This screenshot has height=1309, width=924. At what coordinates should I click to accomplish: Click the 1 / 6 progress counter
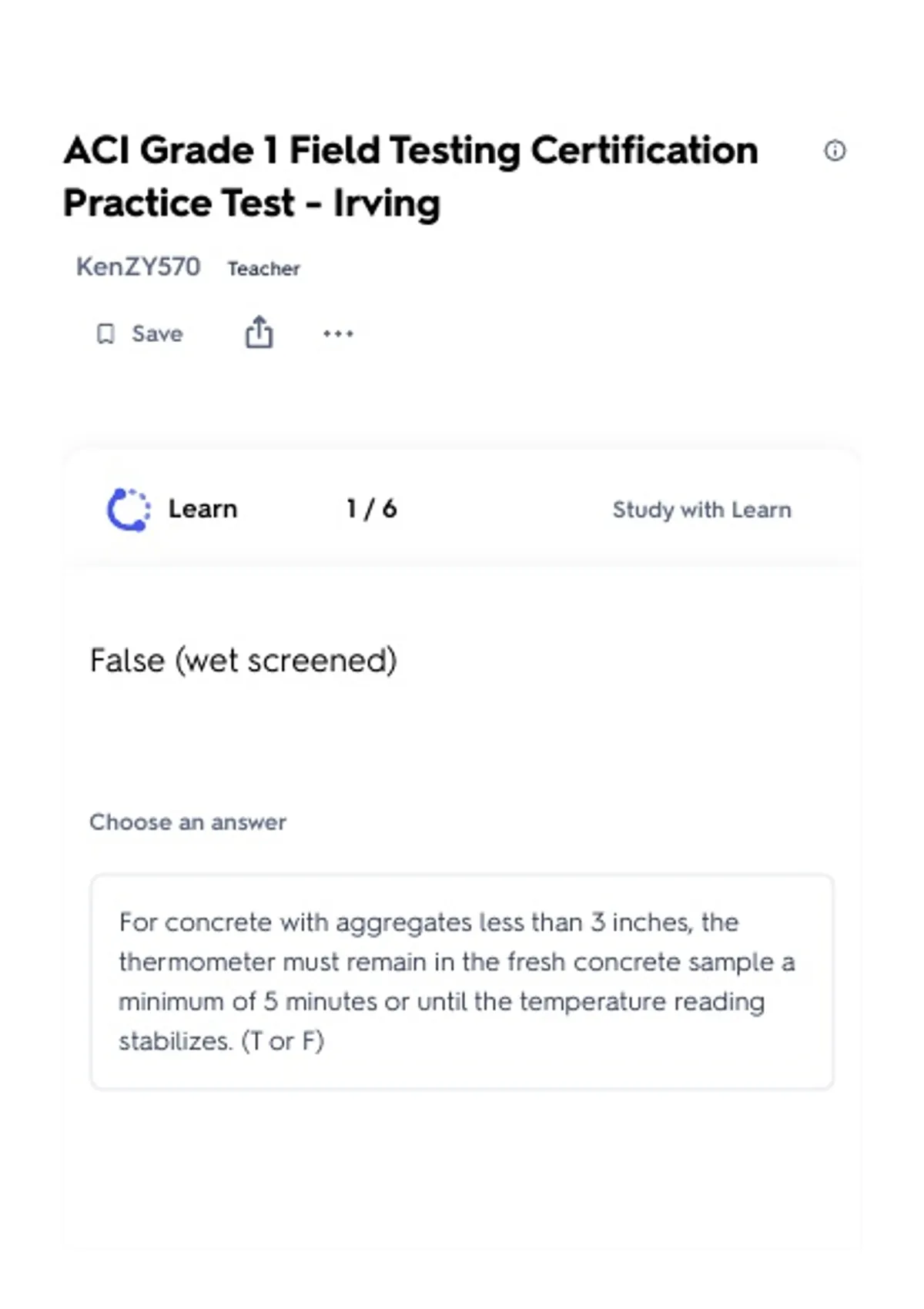371,509
